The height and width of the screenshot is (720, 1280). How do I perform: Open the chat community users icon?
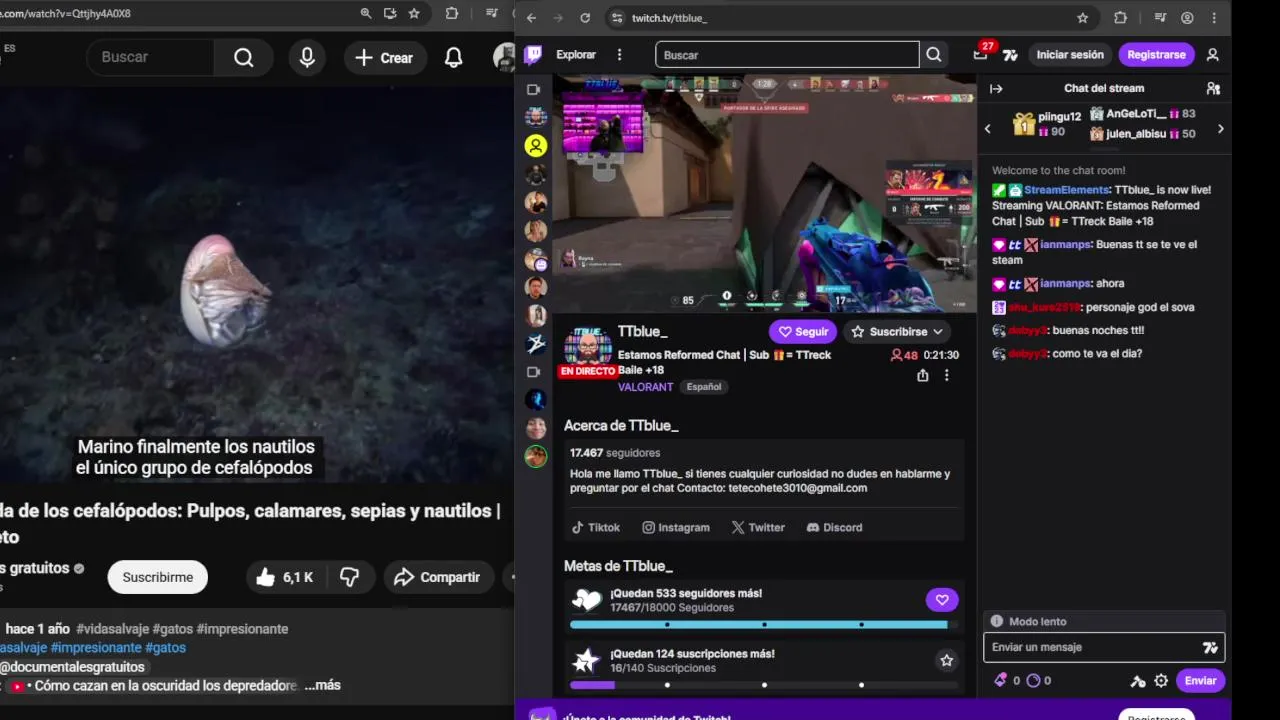(x=1213, y=89)
